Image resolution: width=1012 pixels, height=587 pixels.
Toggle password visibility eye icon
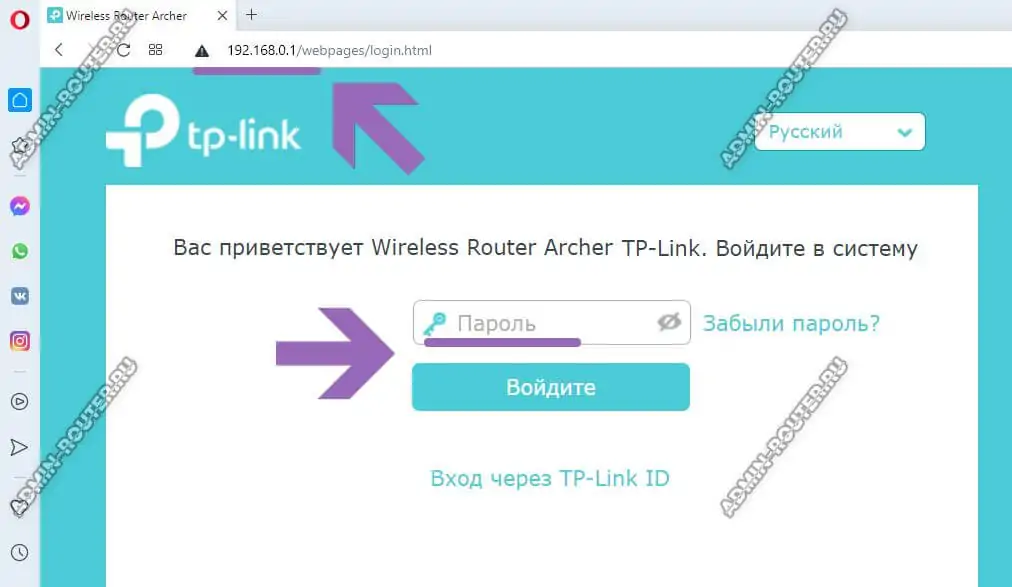[669, 321]
